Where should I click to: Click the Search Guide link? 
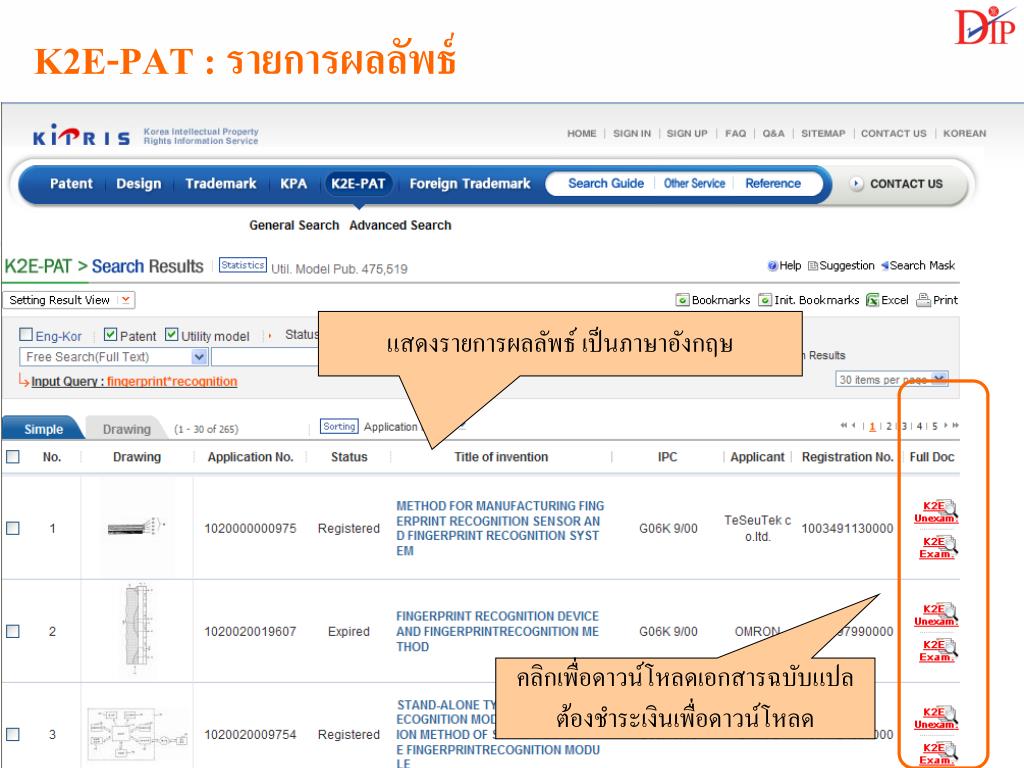(x=605, y=184)
